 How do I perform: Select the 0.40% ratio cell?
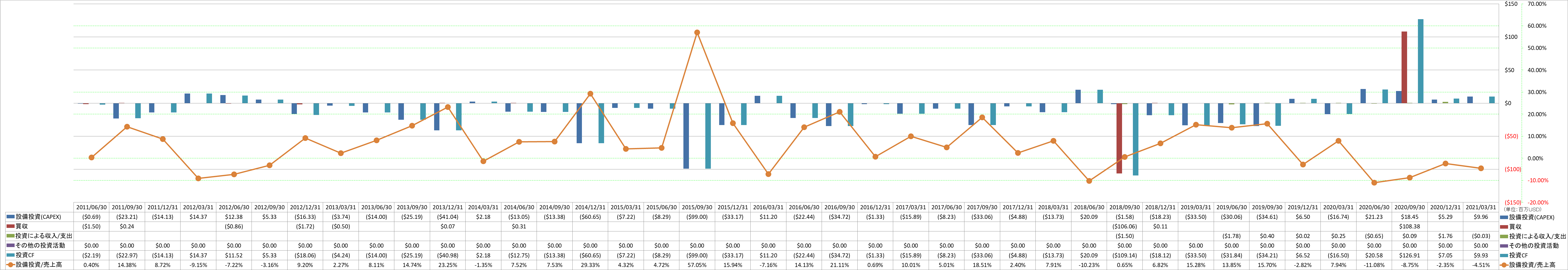pyautogui.click(x=91, y=265)
